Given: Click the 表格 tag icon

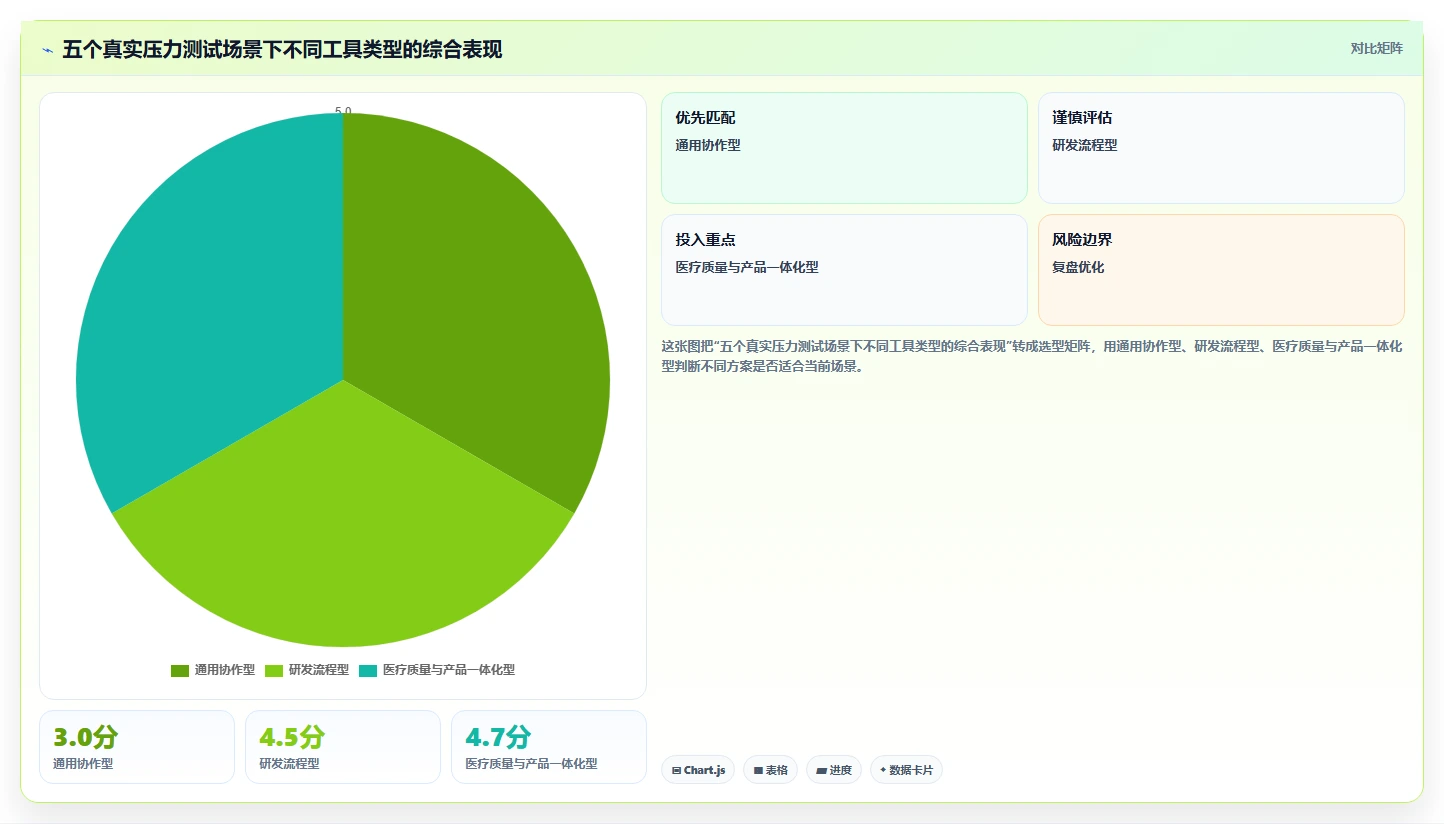Looking at the screenshot, I should click(758, 770).
